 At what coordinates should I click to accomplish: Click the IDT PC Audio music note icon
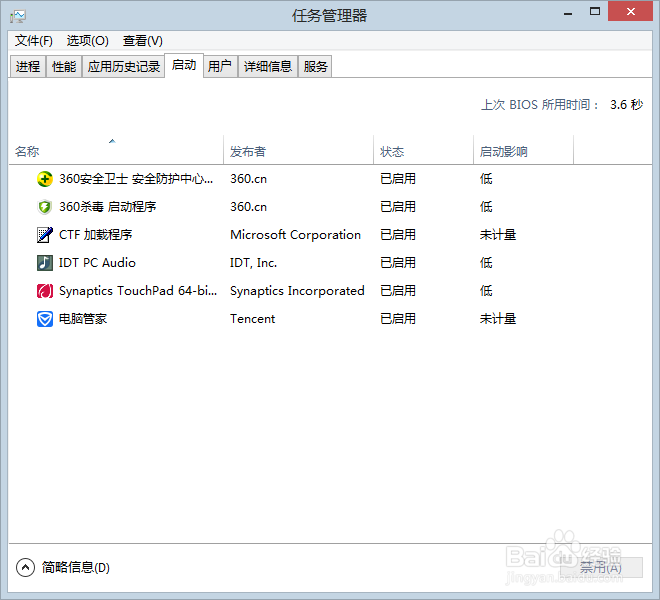click(45, 263)
